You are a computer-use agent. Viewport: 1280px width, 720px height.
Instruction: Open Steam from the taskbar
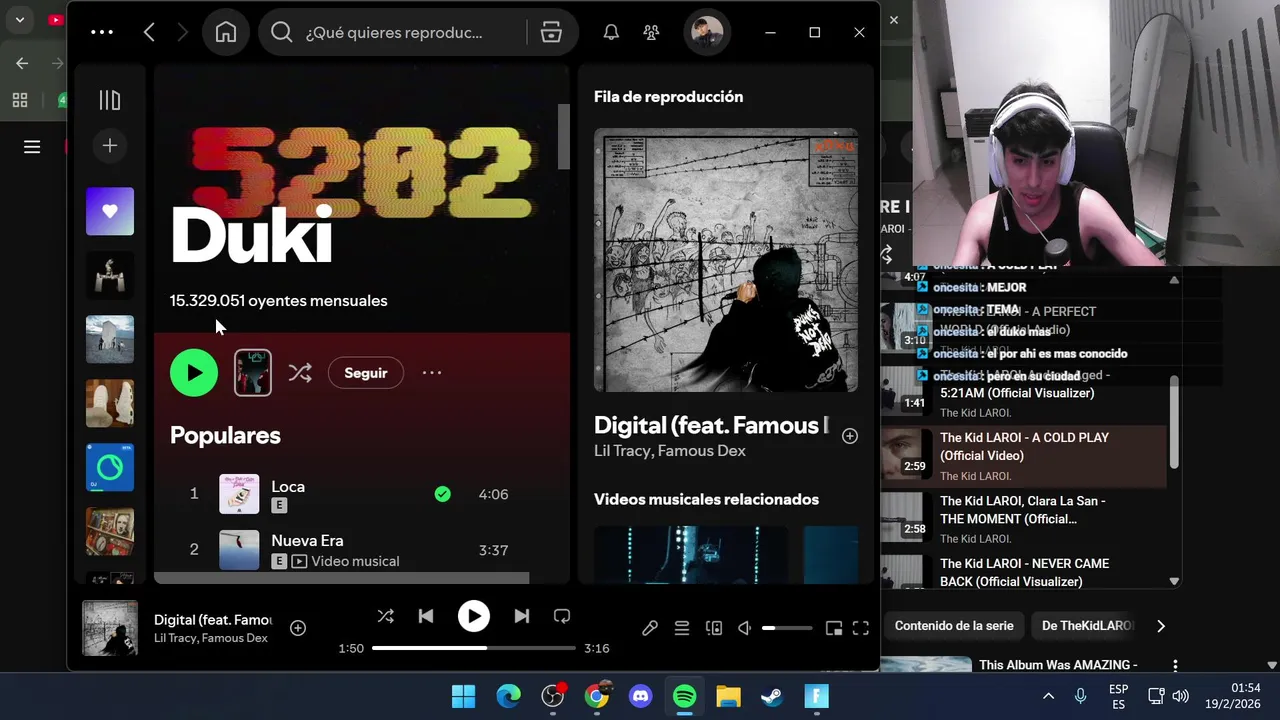(773, 696)
